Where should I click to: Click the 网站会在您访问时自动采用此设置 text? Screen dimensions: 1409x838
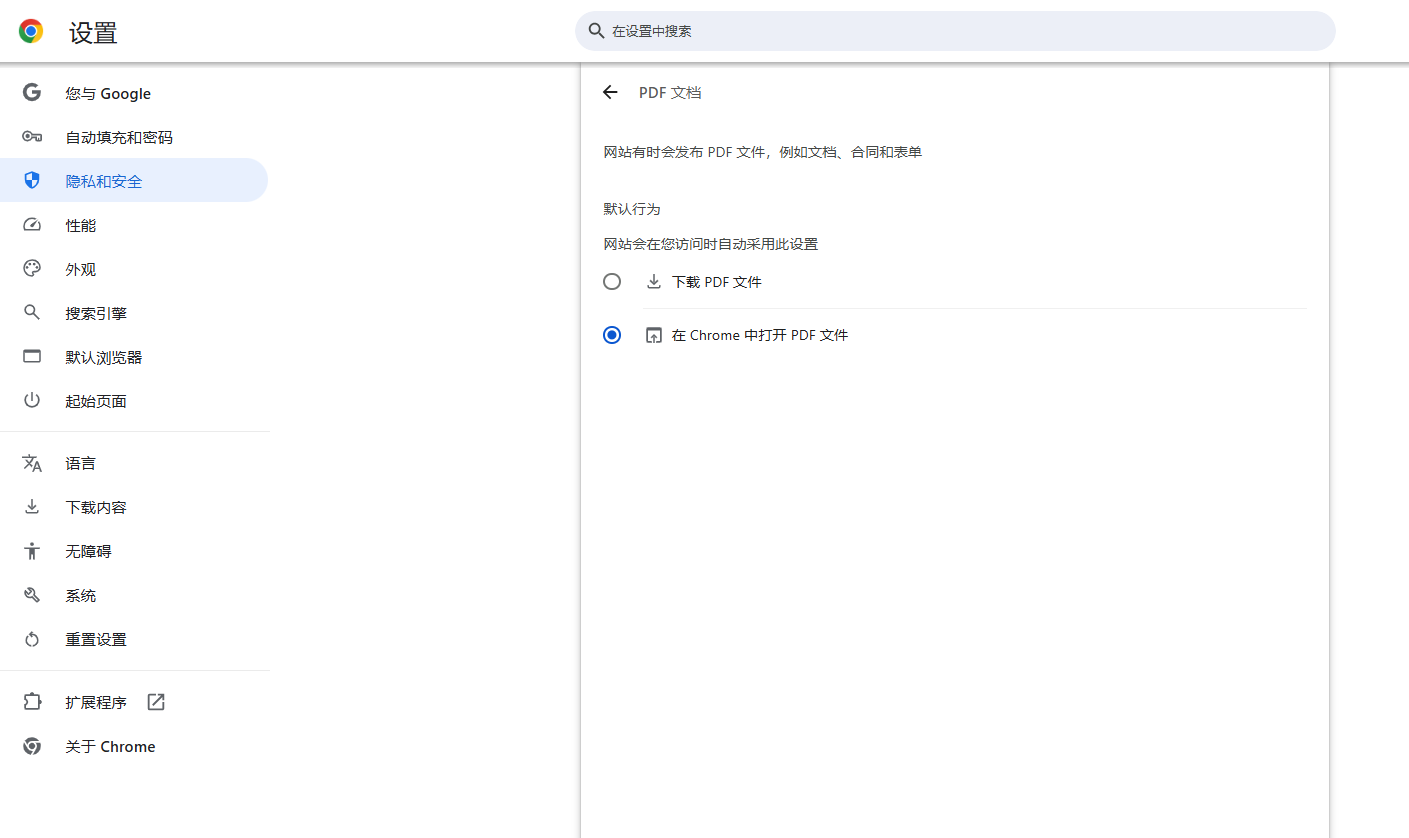coord(710,244)
